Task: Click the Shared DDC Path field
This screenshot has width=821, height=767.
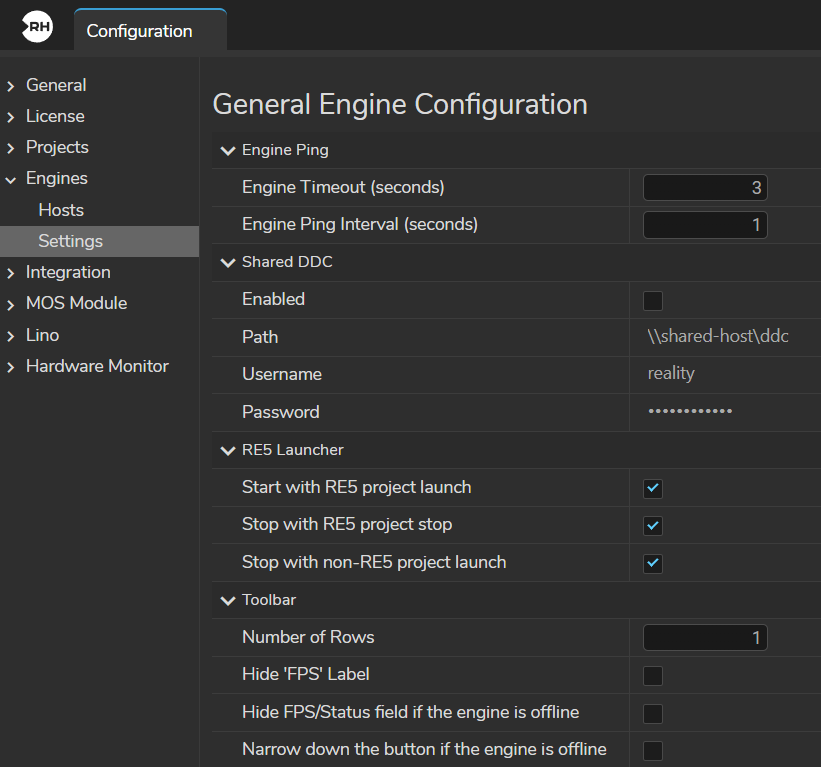Action: [x=718, y=337]
